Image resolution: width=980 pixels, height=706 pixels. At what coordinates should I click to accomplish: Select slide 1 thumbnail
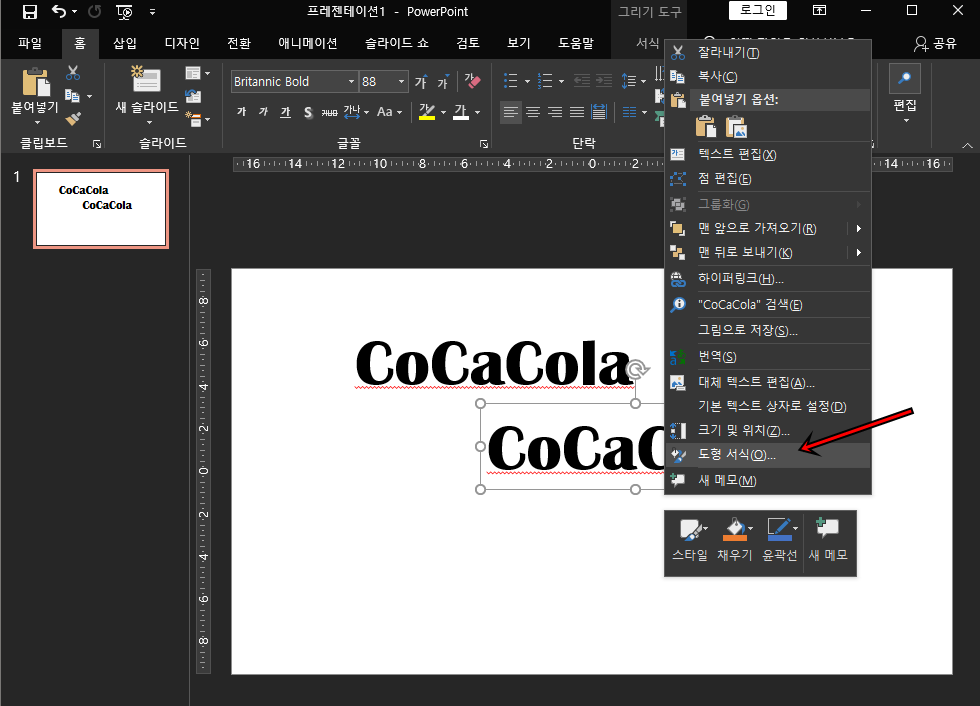[101, 209]
